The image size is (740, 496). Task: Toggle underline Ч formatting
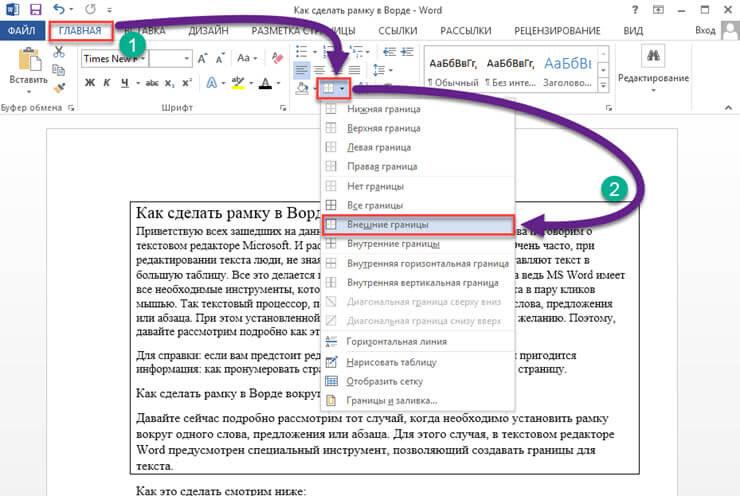click(x=125, y=83)
